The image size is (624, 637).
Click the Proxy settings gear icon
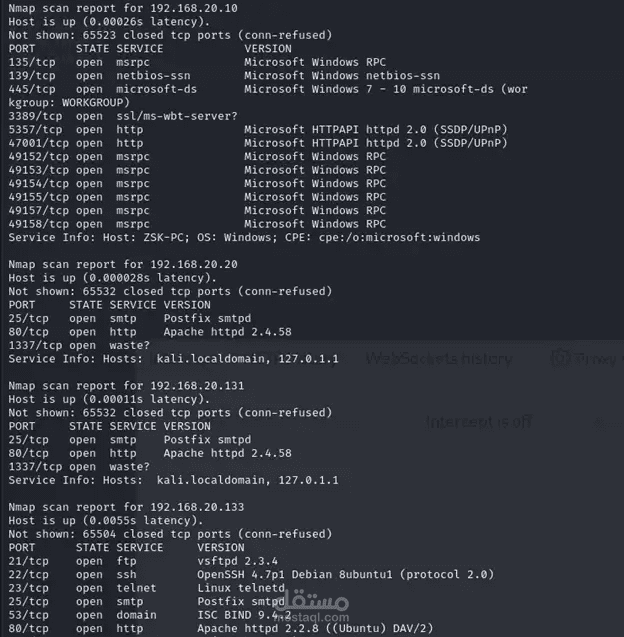563,358
